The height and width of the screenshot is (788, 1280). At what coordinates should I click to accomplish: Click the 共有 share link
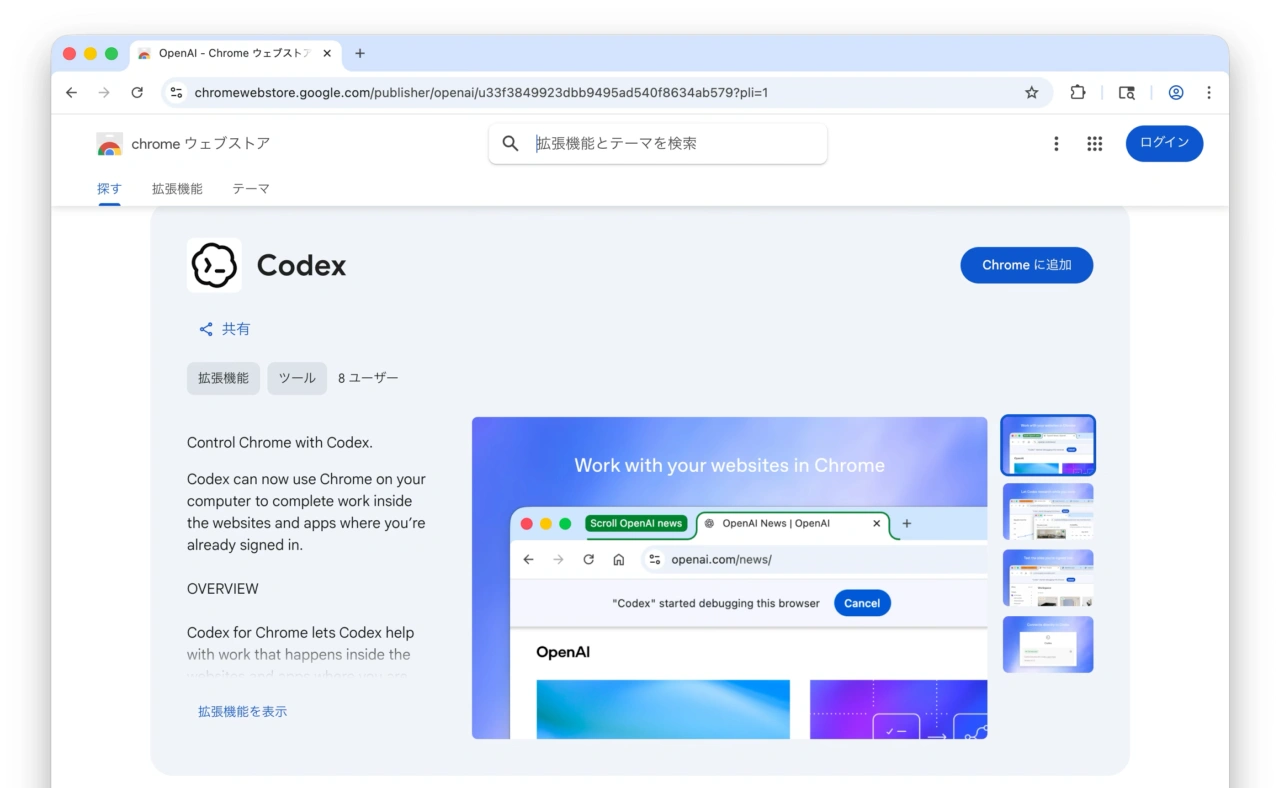tap(225, 329)
